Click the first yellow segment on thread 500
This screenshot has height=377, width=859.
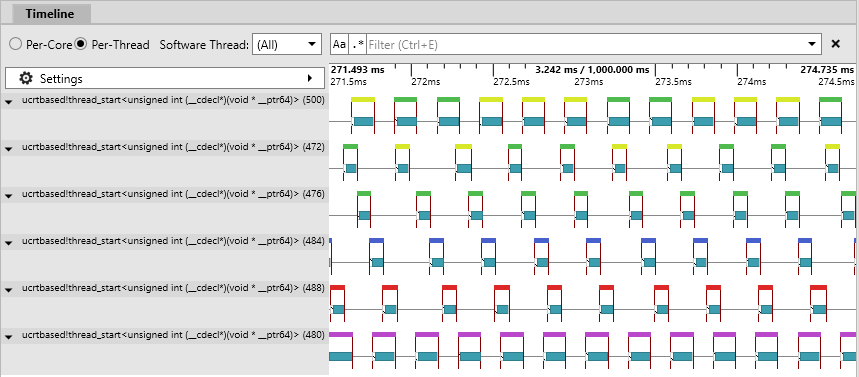pyautogui.click(x=363, y=99)
